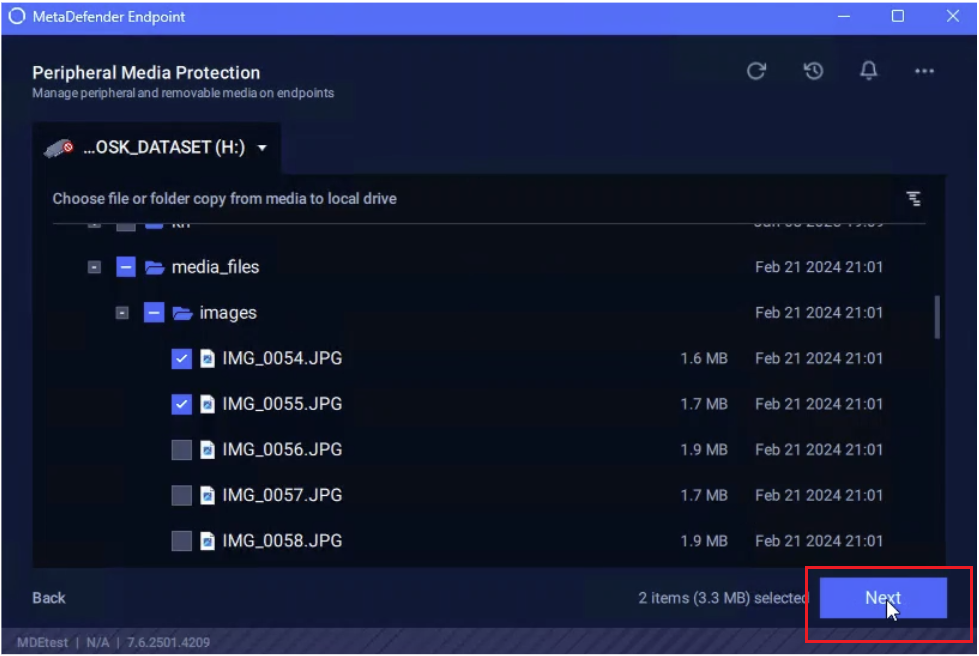The width and height of the screenshot is (979, 656).
Task: Click the 1.9 MB size of IMG_0056.JPG
Action: [704, 450]
